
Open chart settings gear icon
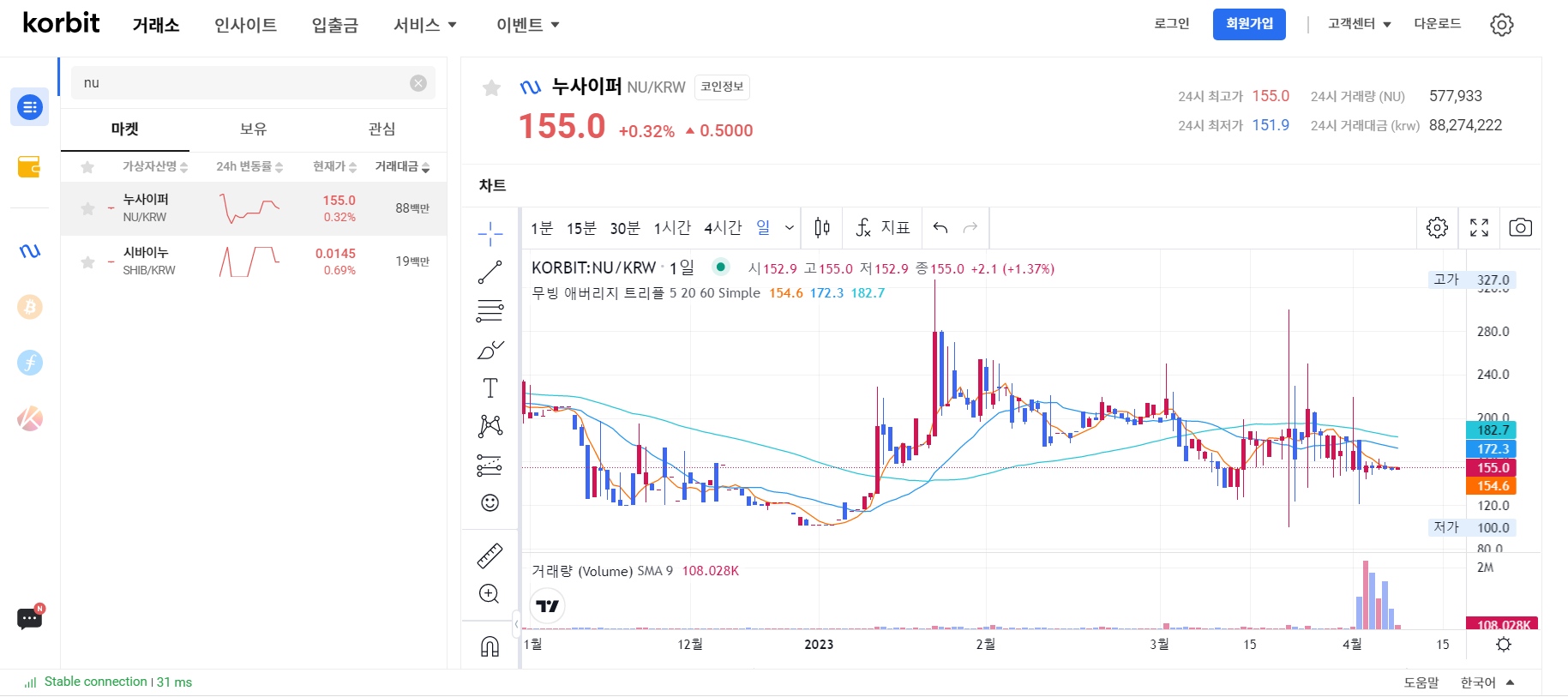(x=1438, y=227)
